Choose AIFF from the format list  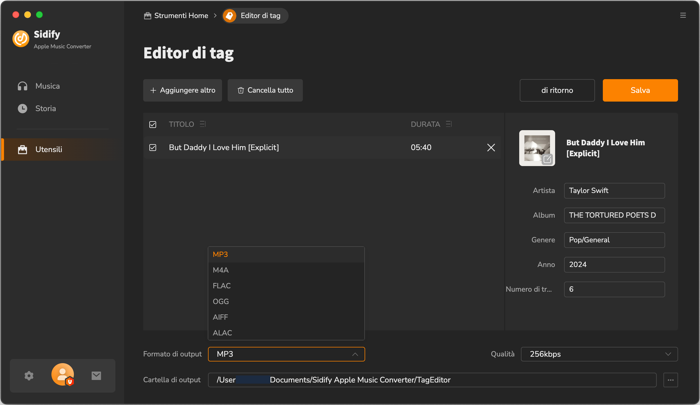[x=286, y=317]
